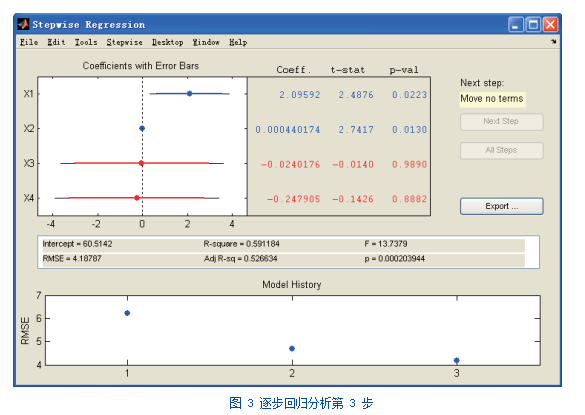Click the Export ... button
The width and height of the screenshot is (585, 415).
coord(501,206)
